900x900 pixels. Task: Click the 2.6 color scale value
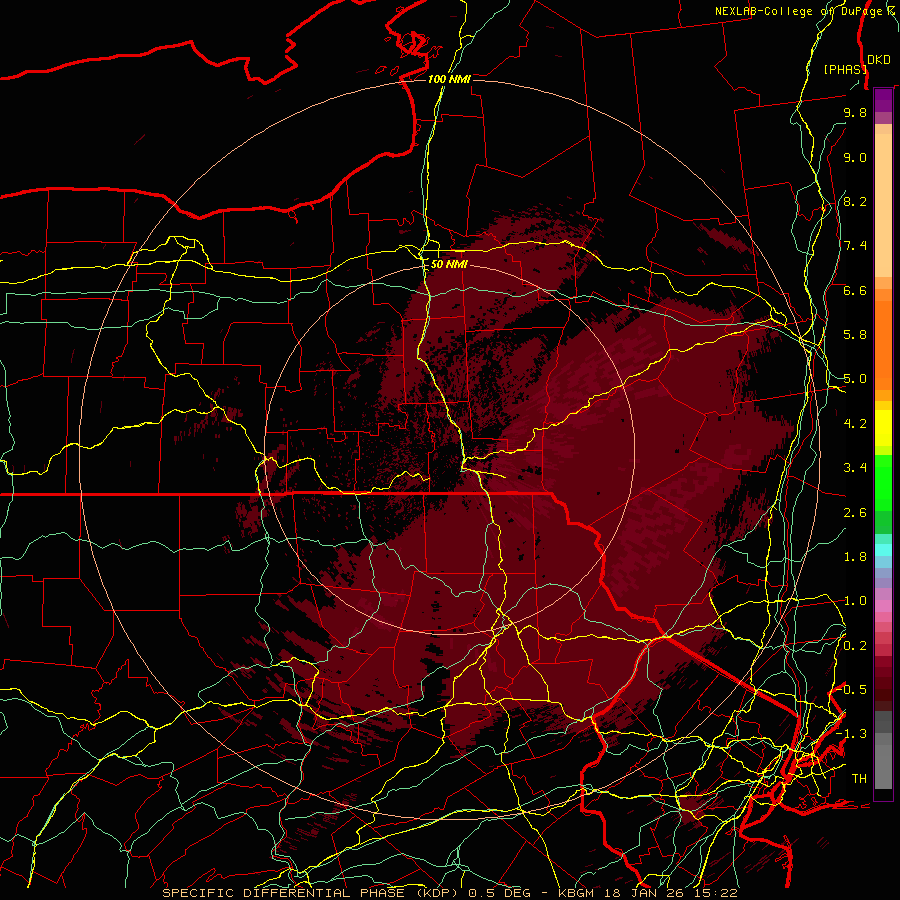coord(855,513)
